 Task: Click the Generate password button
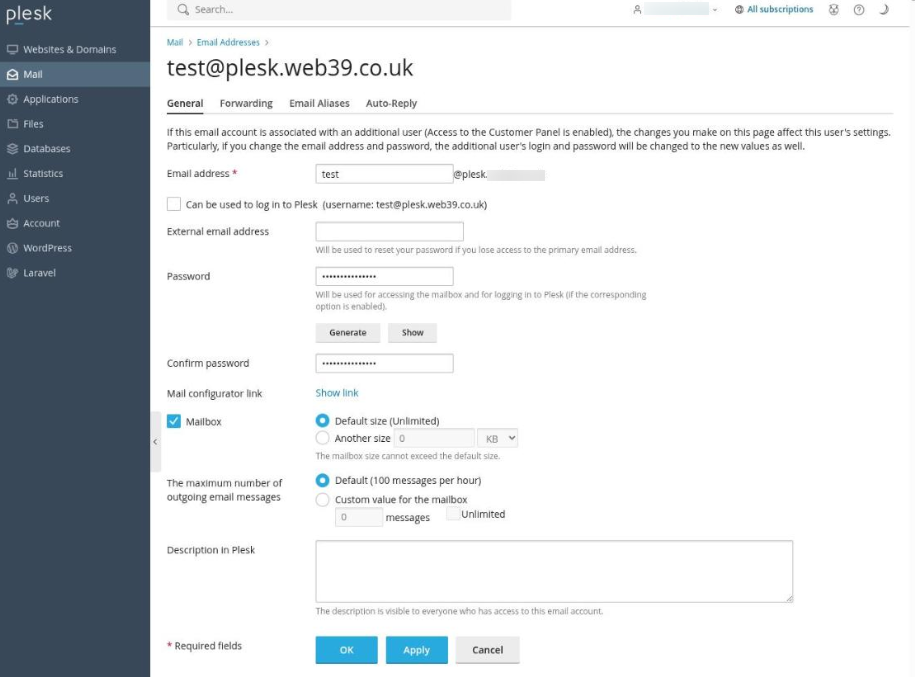tap(347, 333)
